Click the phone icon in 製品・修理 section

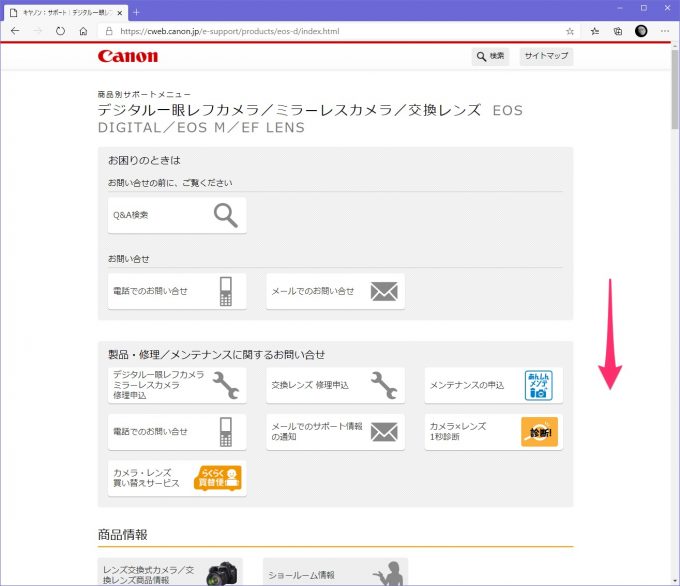tap(226, 432)
